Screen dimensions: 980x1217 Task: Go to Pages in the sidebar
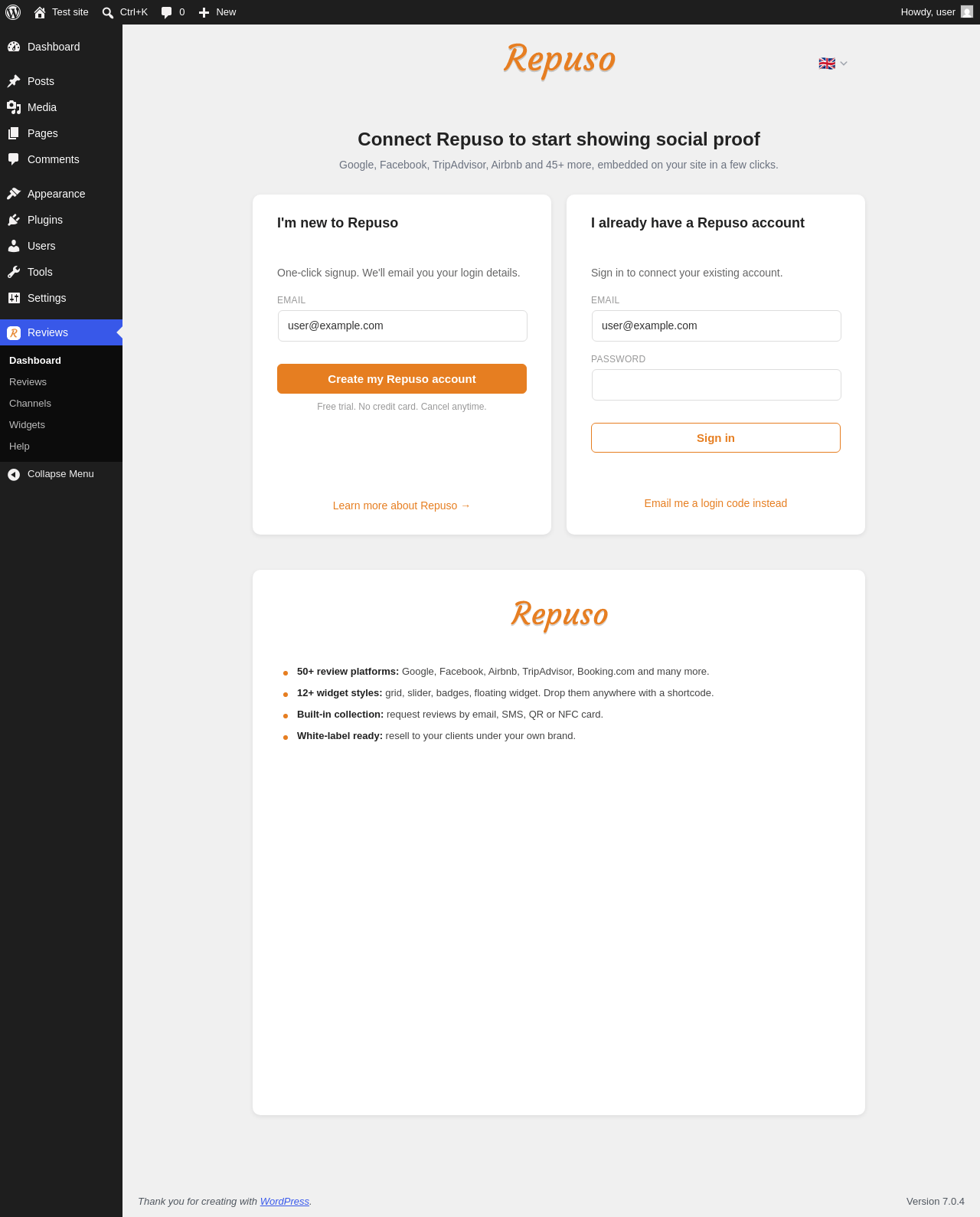pos(61,133)
